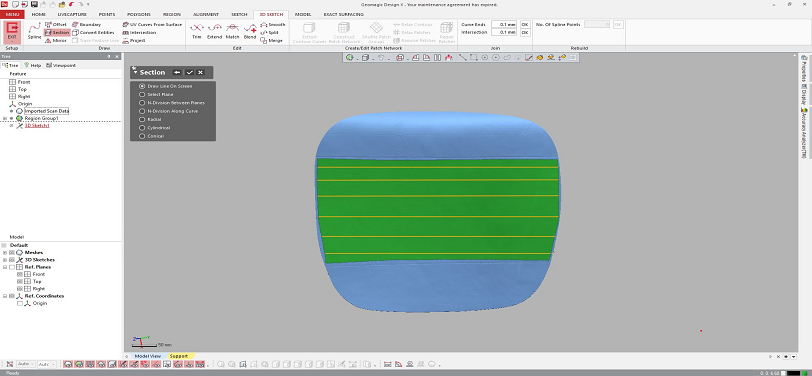Click Convert Entities tool
The width and height of the screenshot is (812, 376).
(93, 32)
